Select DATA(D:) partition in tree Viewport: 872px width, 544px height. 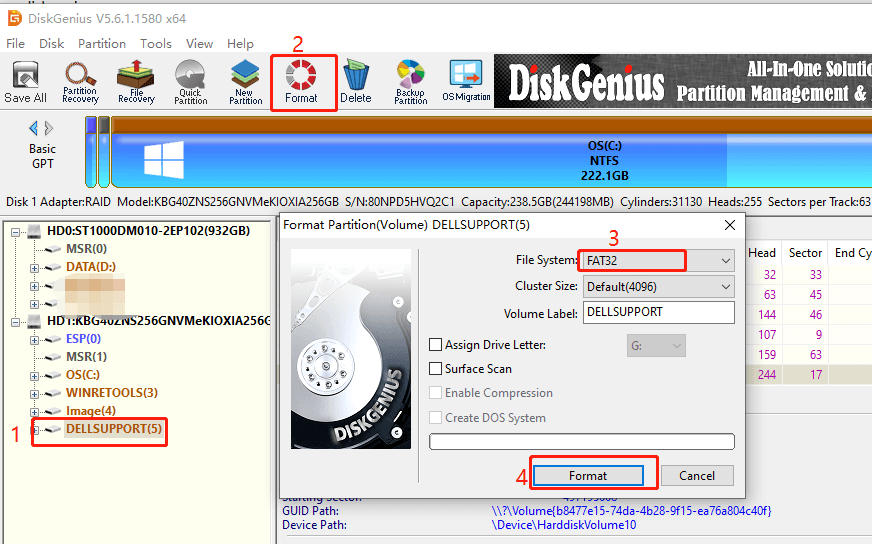click(91, 266)
